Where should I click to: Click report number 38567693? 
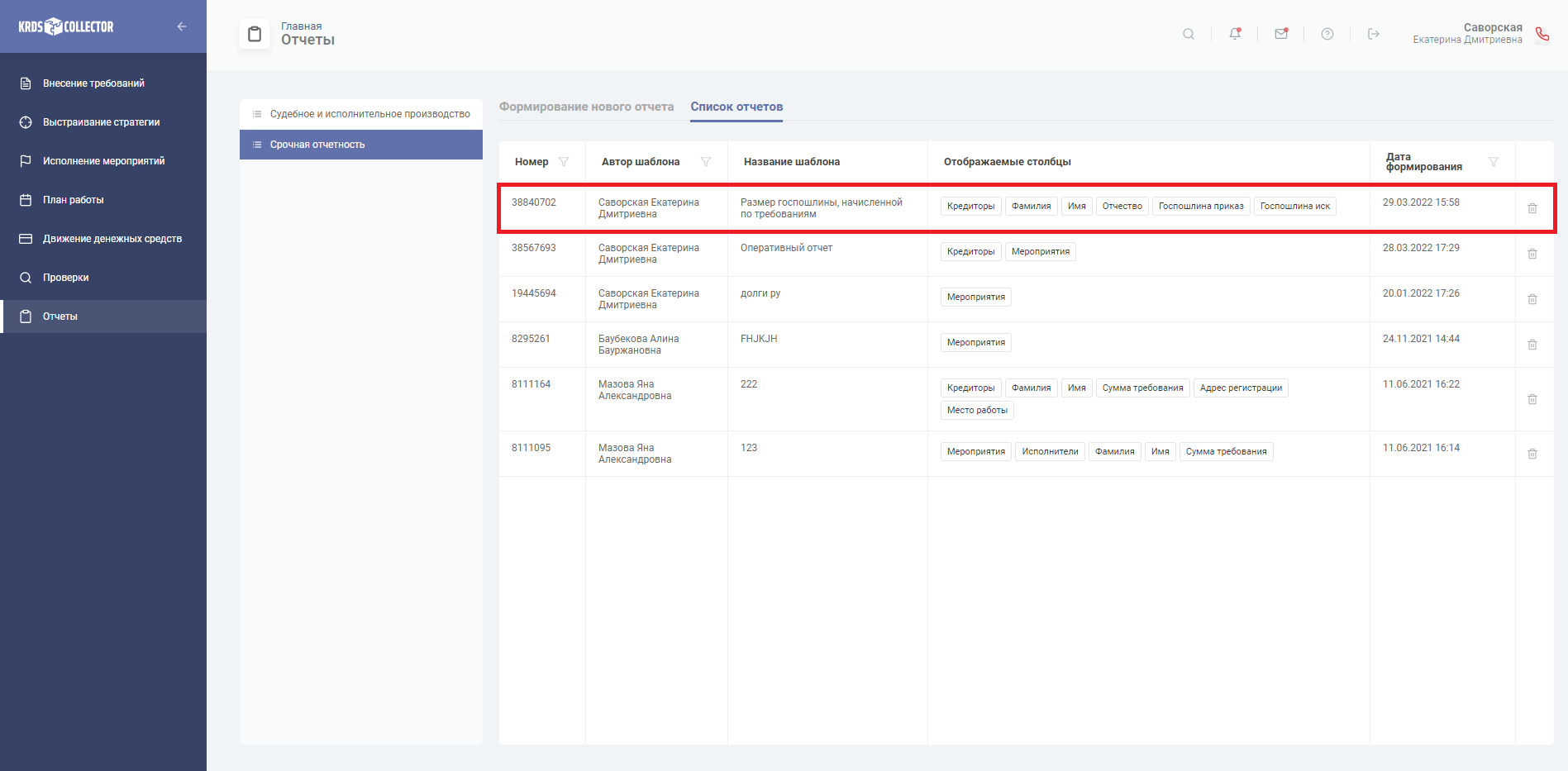coord(534,248)
